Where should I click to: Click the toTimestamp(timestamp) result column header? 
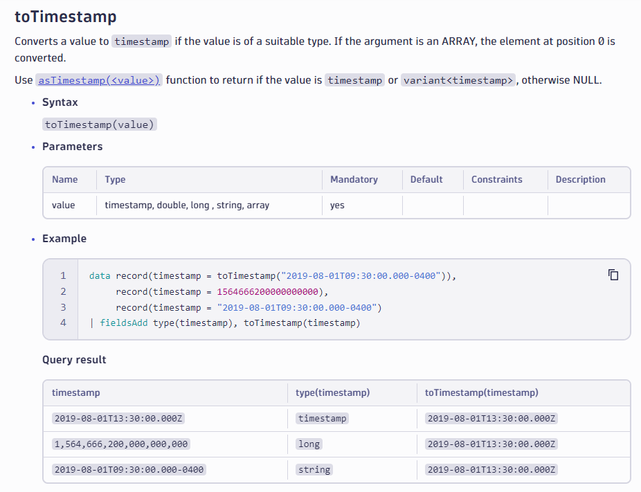482,393
